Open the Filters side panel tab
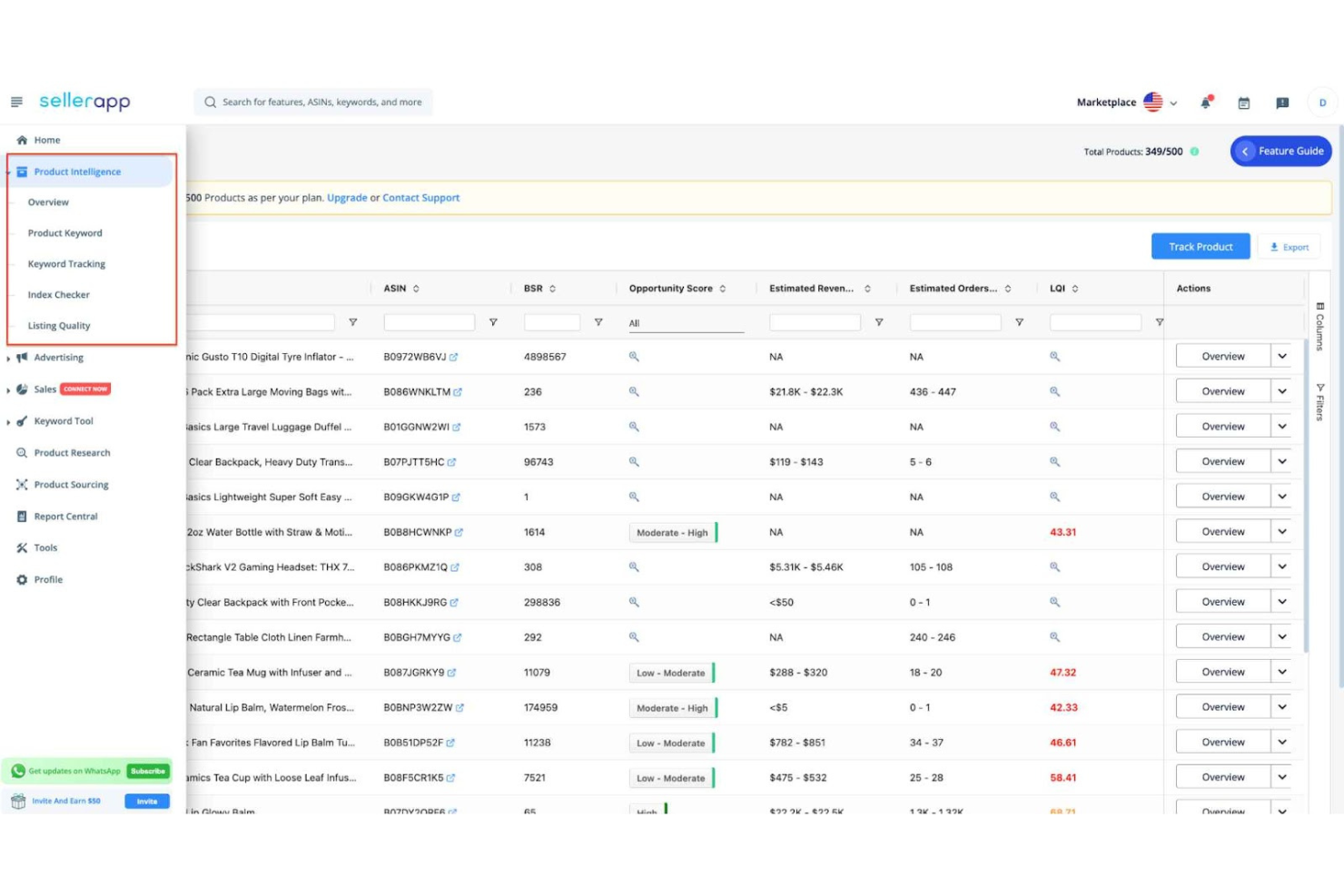1344x896 pixels. click(x=1319, y=402)
